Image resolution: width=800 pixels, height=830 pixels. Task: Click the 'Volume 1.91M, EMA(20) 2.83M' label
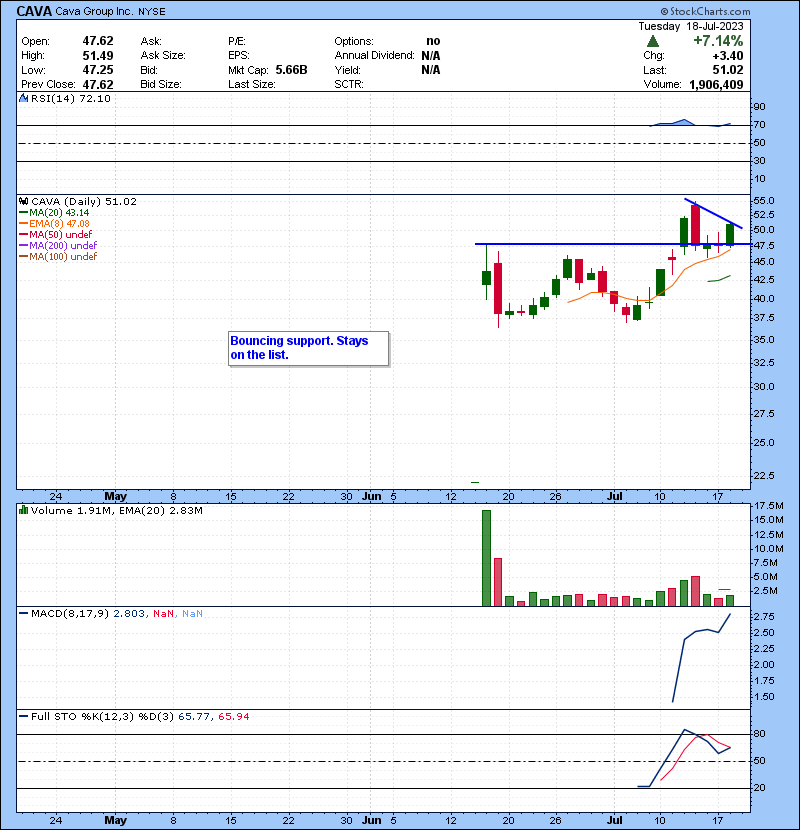tap(116, 510)
